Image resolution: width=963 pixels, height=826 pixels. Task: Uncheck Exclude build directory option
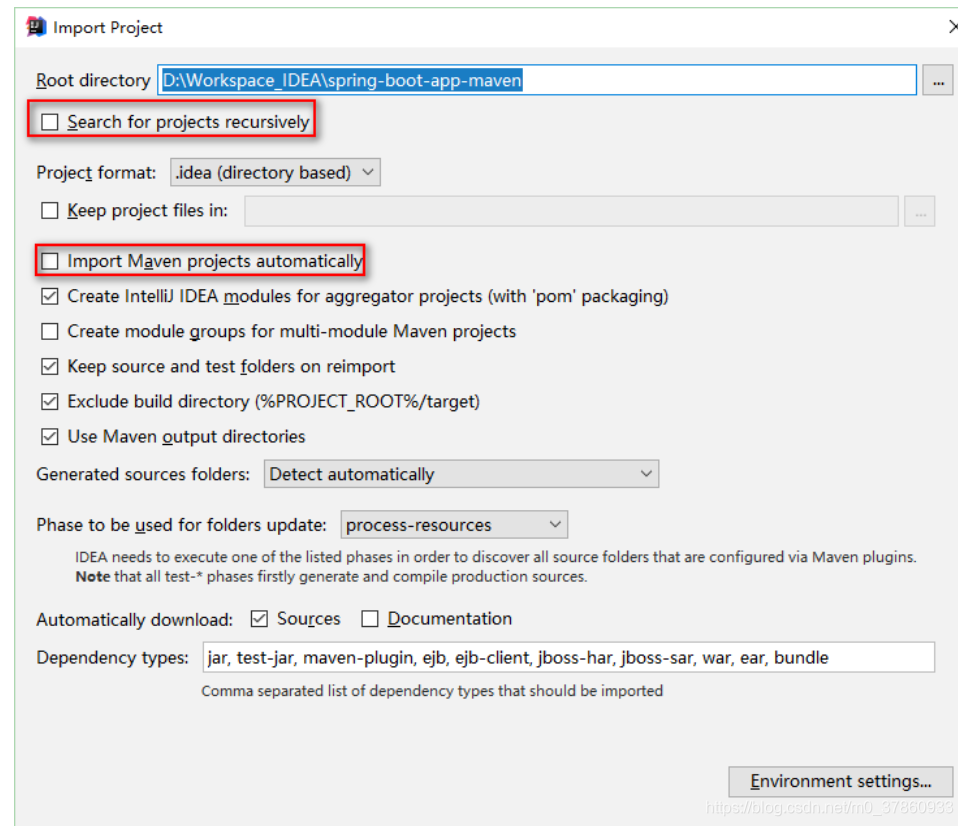[50, 402]
